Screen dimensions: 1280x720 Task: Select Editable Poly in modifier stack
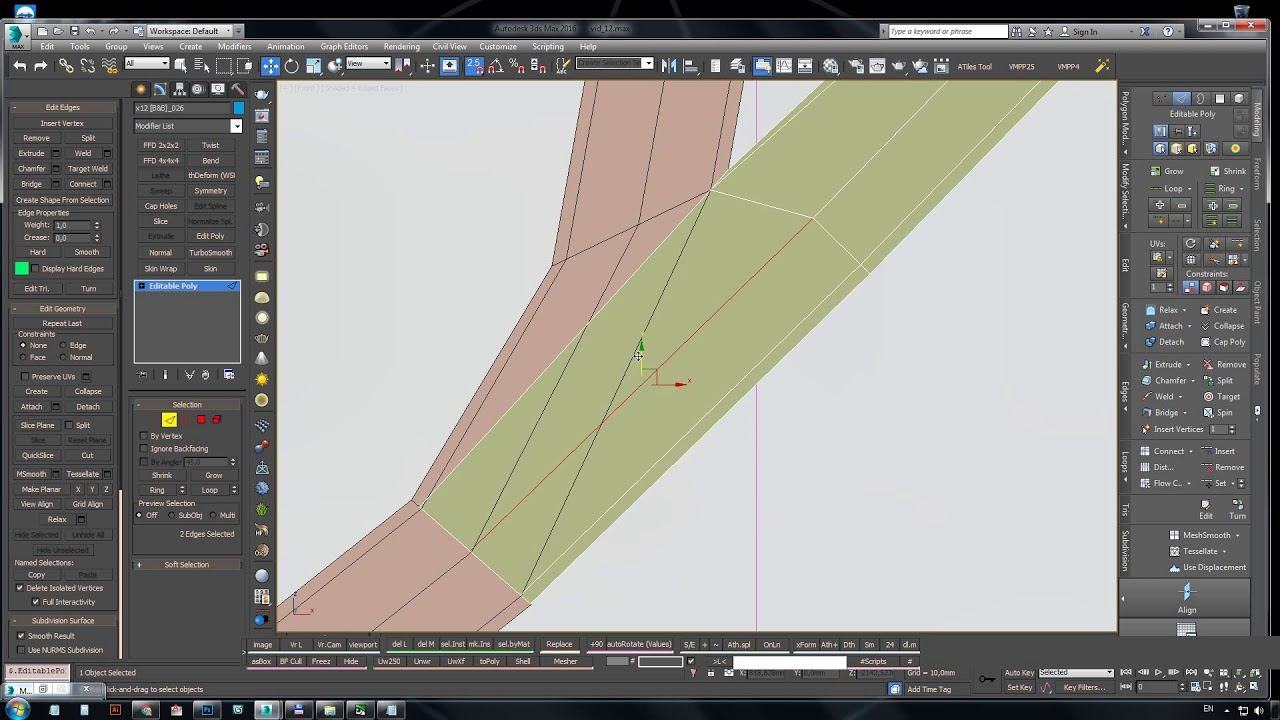(x=187, y=286)
